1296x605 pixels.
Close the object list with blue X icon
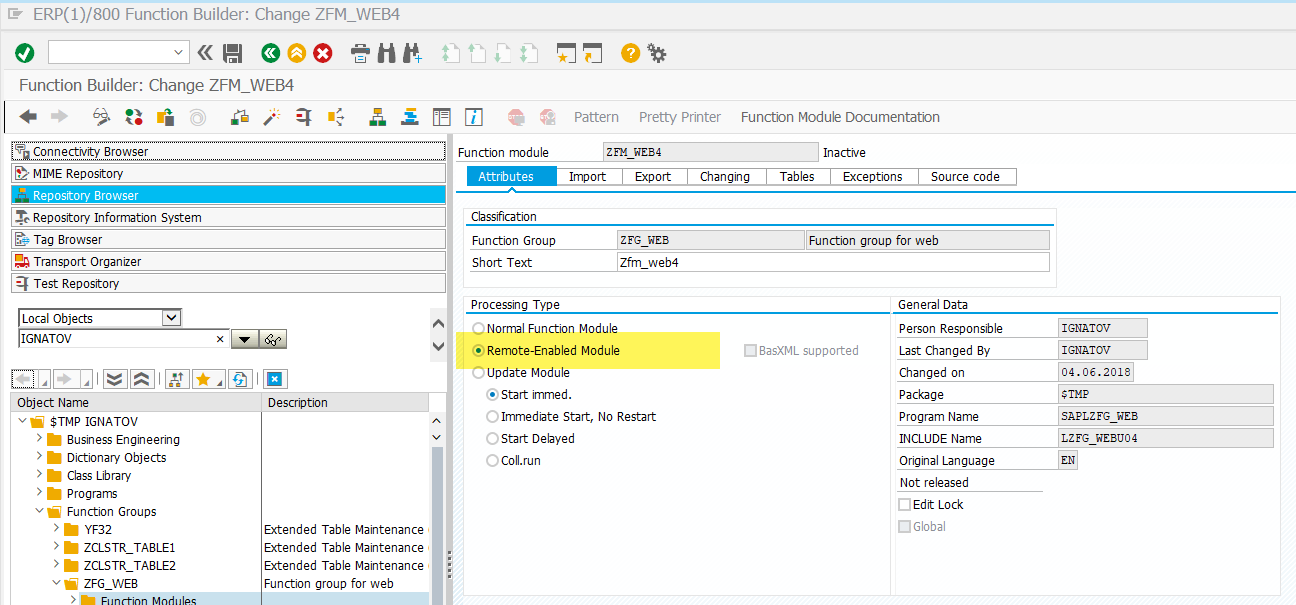pyautogui.click(x=275, y=379)
